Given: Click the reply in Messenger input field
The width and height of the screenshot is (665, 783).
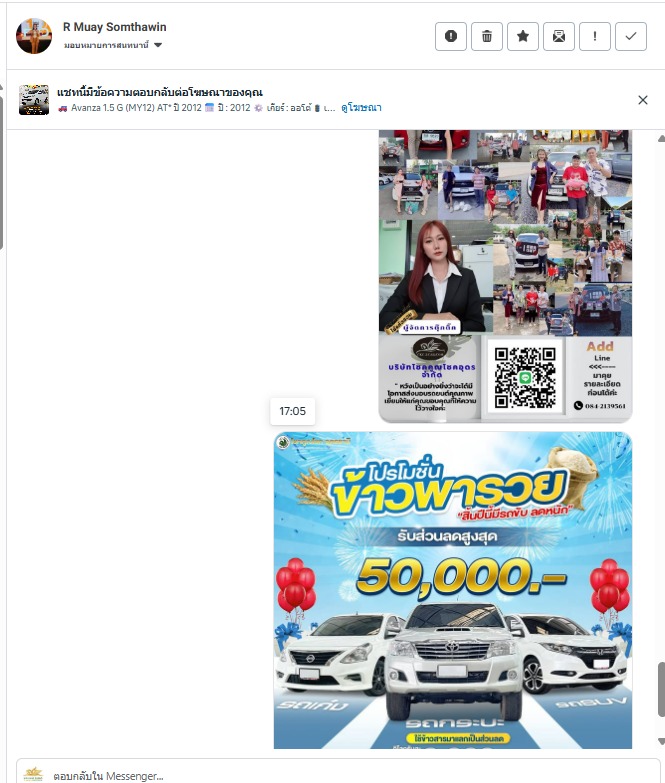Looking at the screenshot, I should click(x=338, y=773).
